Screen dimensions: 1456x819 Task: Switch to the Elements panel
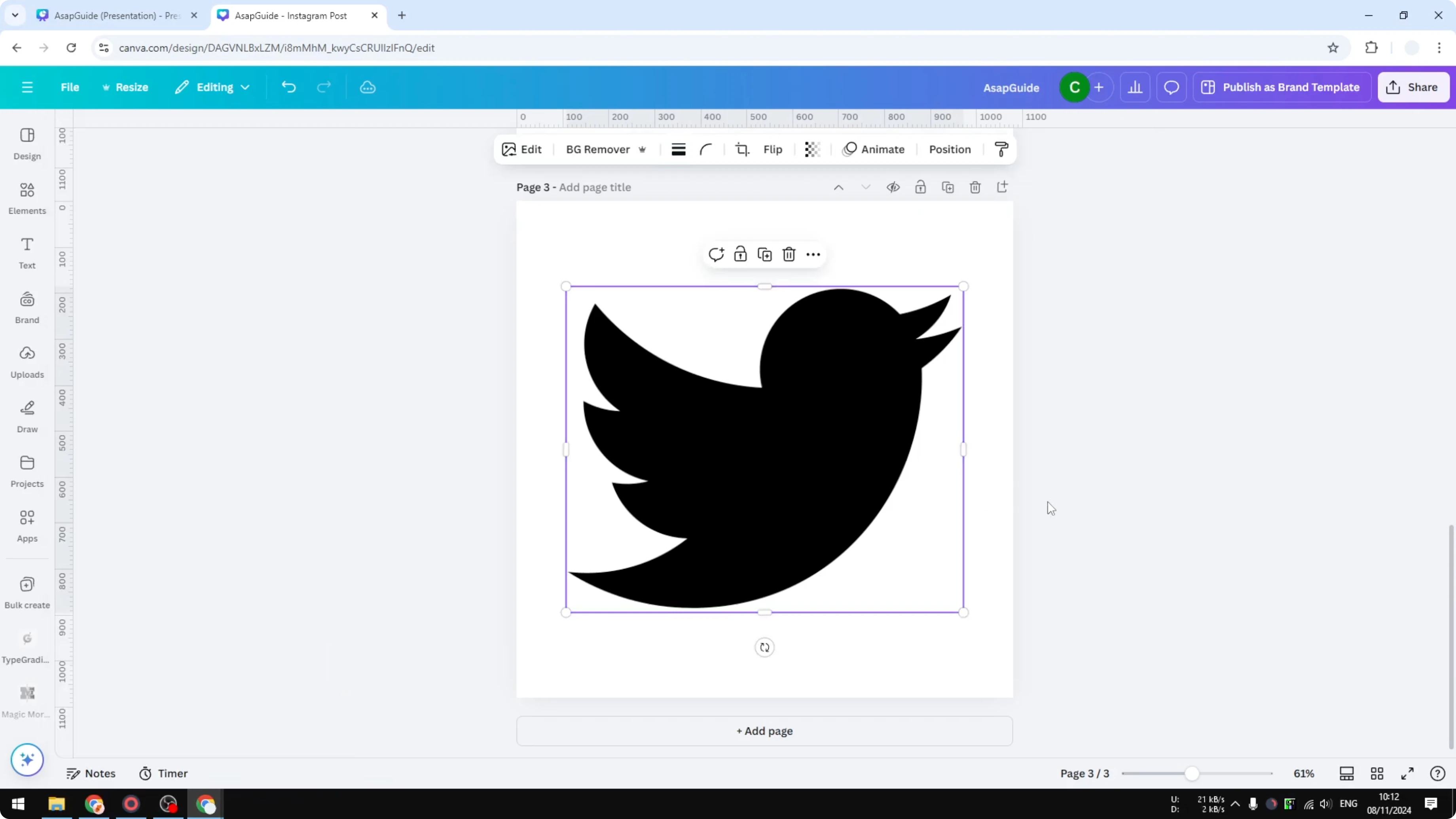tap(27, 198)
